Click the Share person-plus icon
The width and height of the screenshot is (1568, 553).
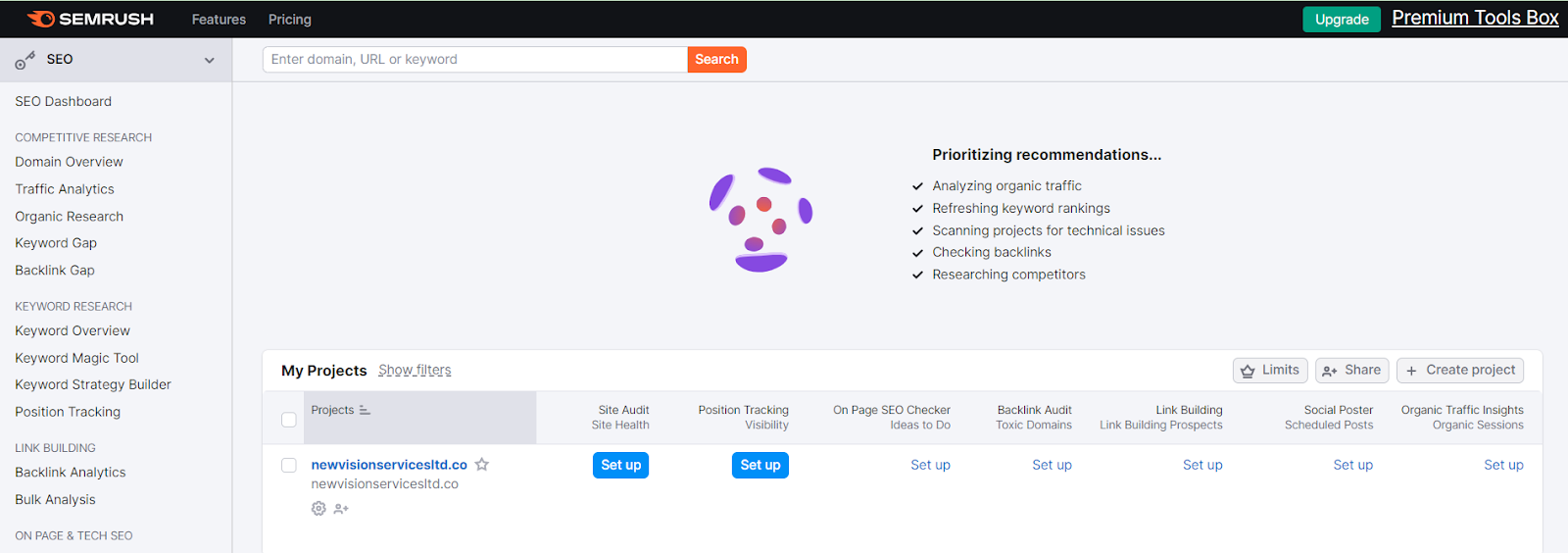[x=1330, y=371]
